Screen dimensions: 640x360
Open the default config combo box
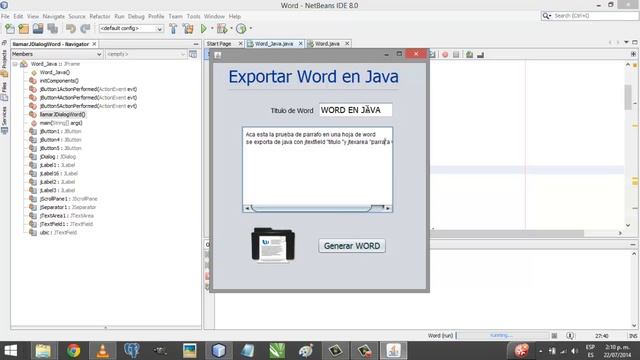pyautogui.click(x=131, y=29)
